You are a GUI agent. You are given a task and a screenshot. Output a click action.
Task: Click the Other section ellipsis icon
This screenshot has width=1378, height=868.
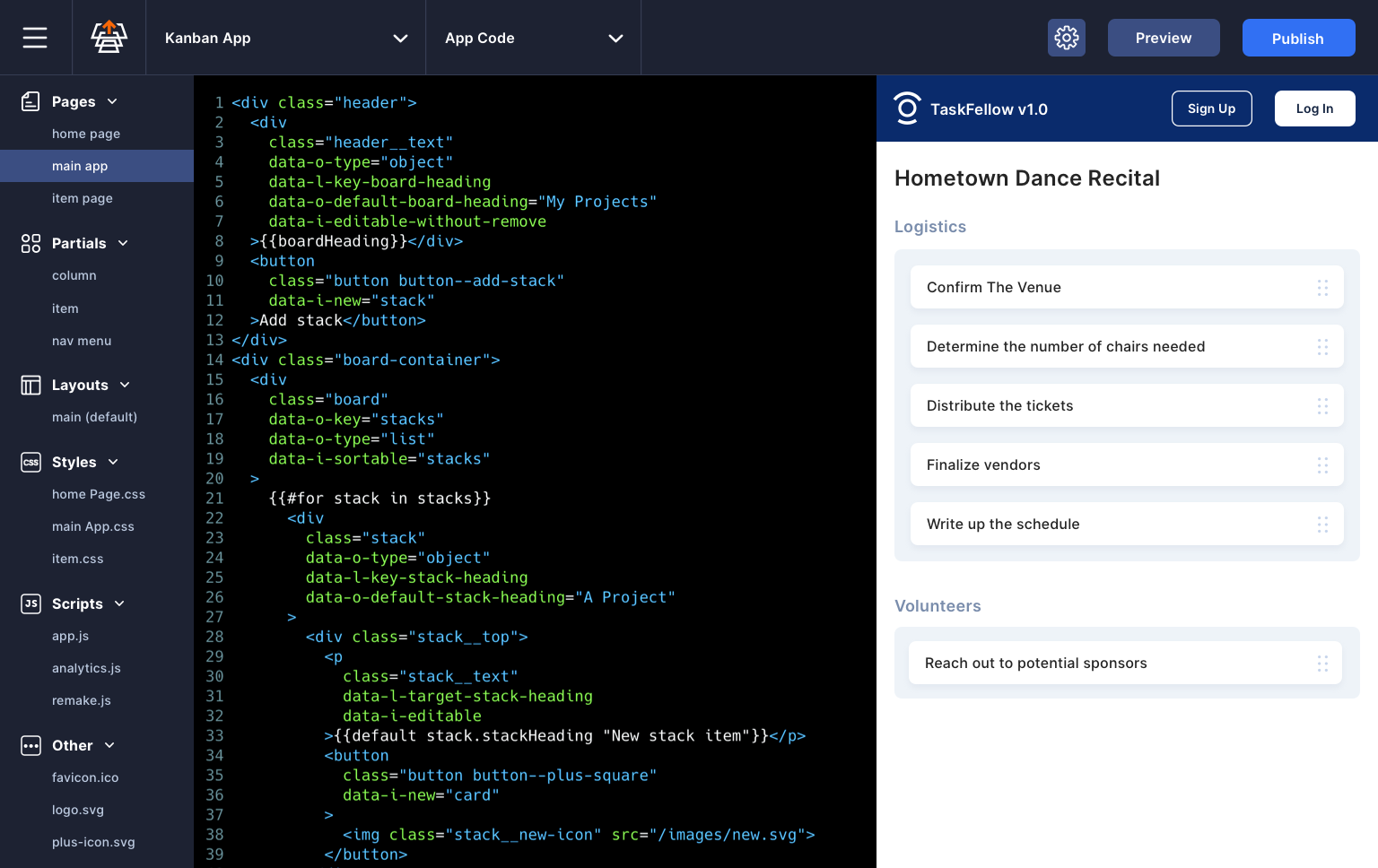click(x=31, y=745)
